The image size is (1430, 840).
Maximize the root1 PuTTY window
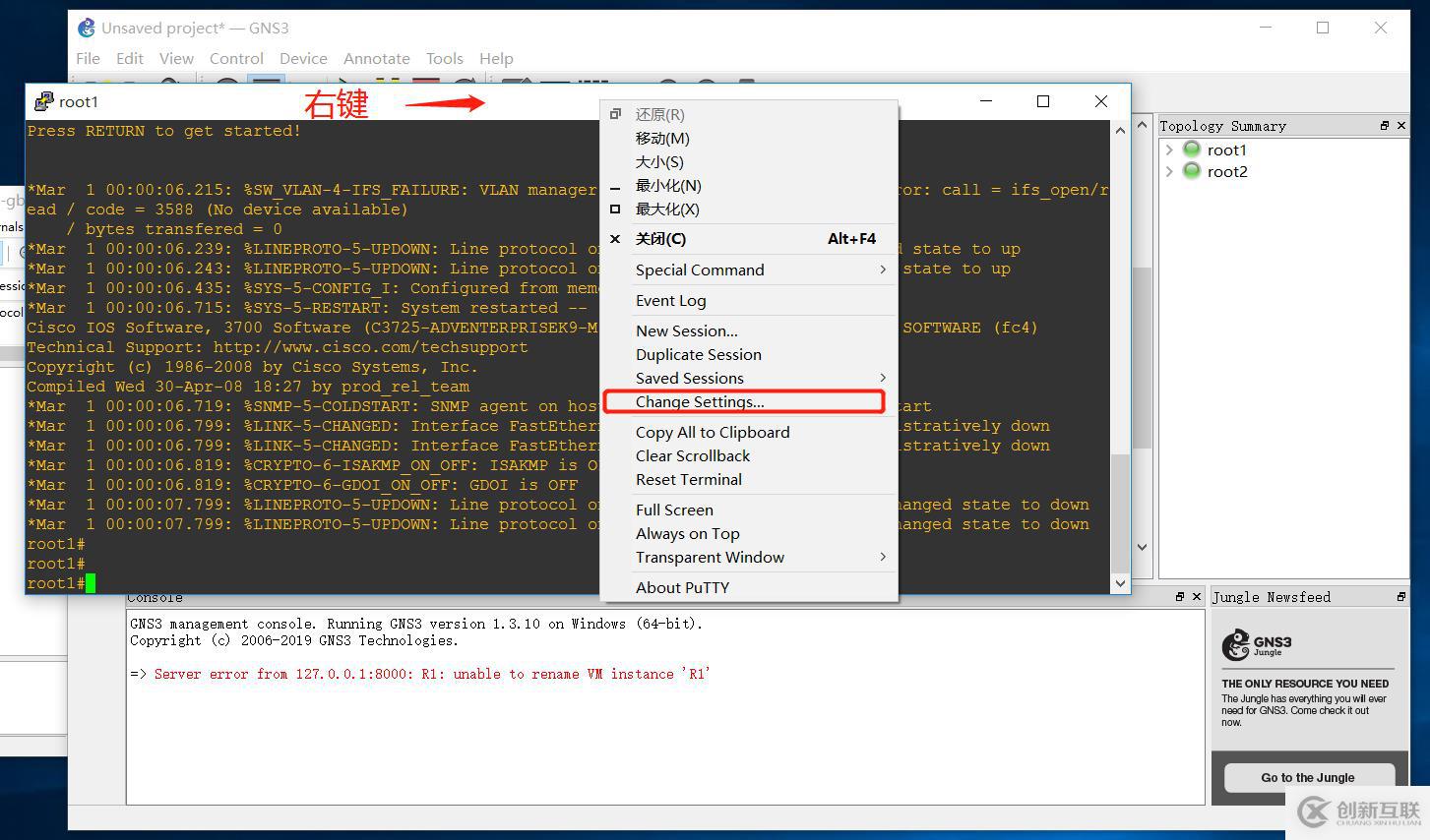[1043, 101]
